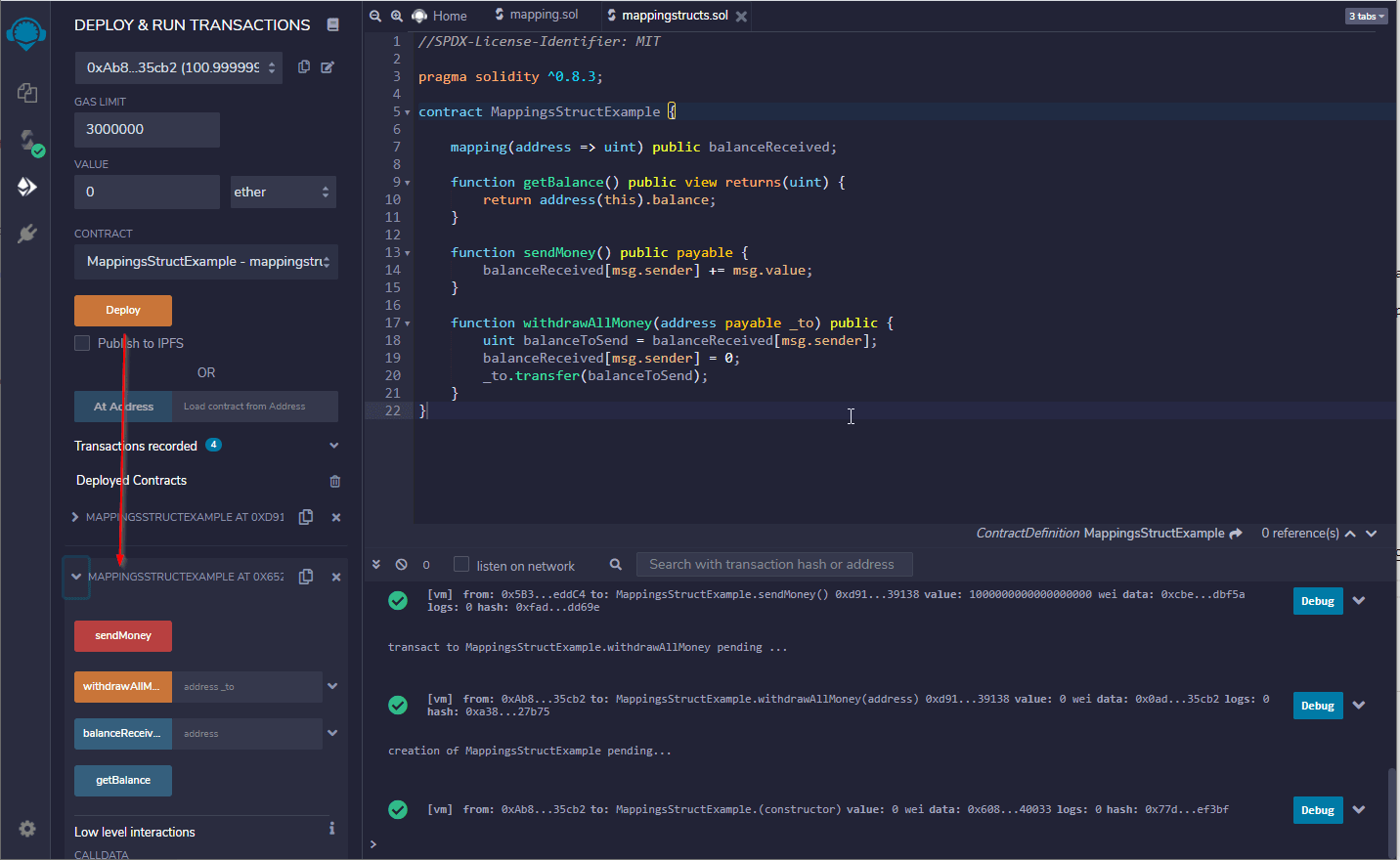Click pending transactions counter 0

tap(426, 565)
